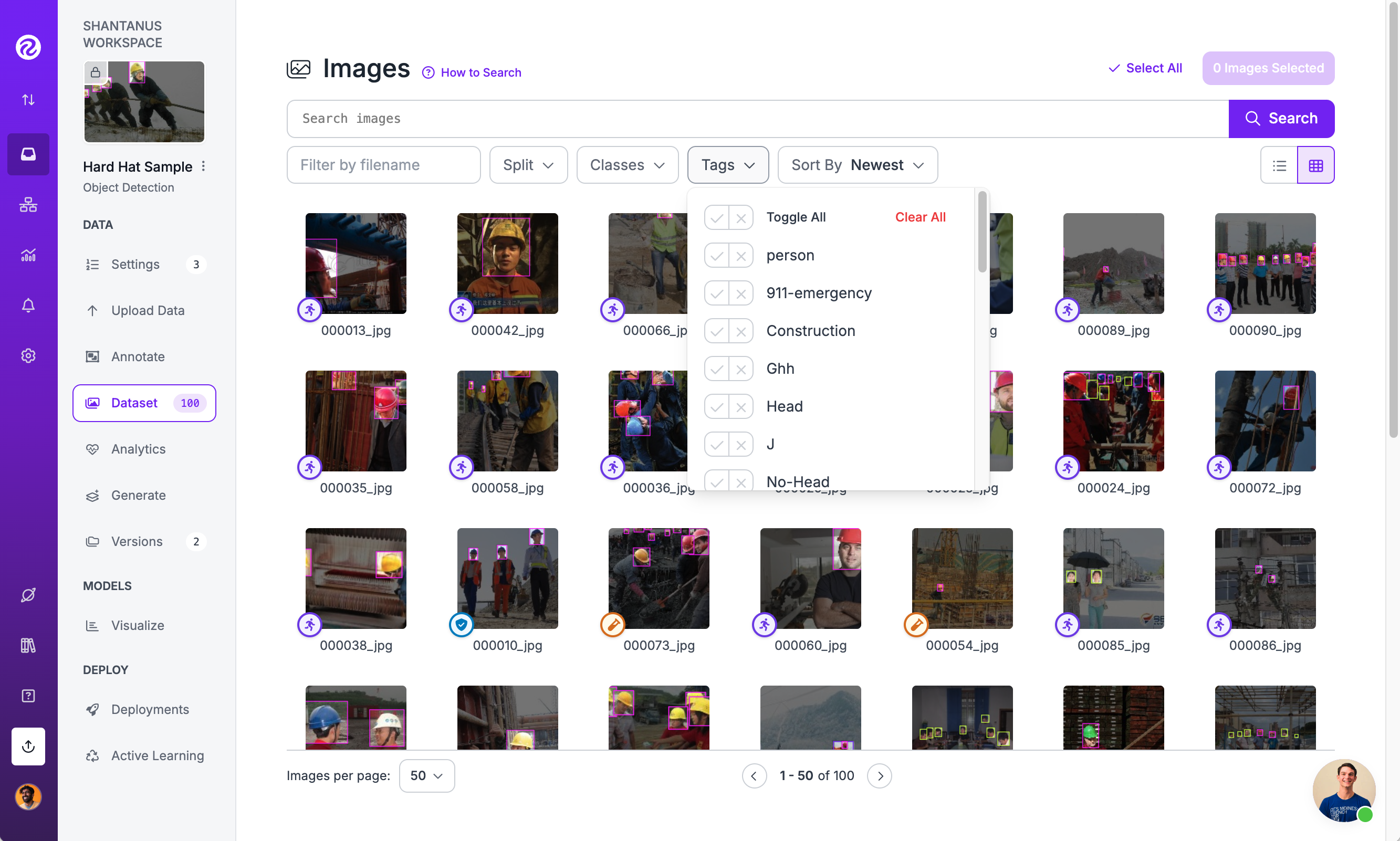1400x841 pixels.
Task: Click the Roboflow logo icon
Action: click(x=28, y=47)
